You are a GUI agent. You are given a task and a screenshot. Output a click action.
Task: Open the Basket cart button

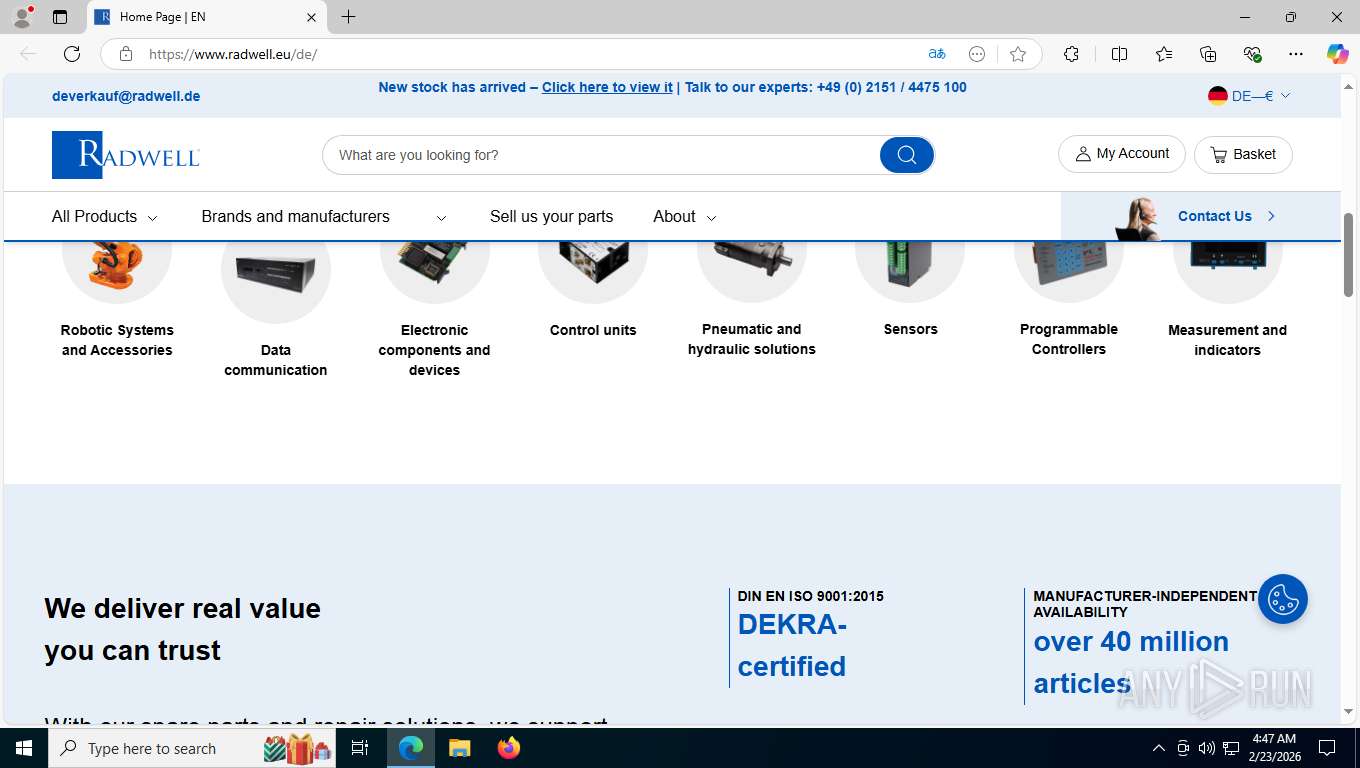coord(1243,154)
